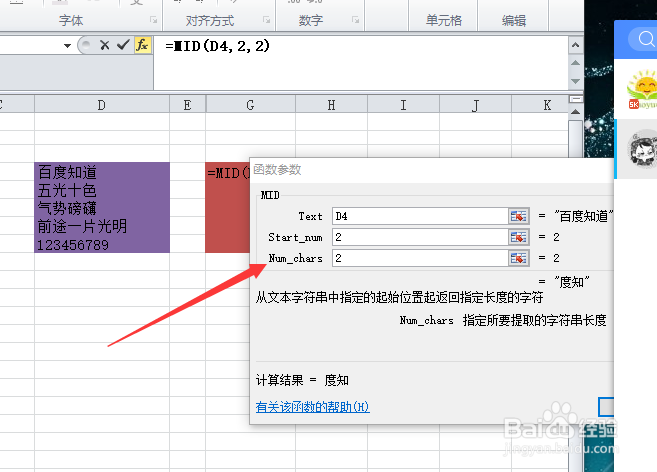Select cell containing 前途一片光明
Viewport: 657px width, 472px height.
(102, 226)
